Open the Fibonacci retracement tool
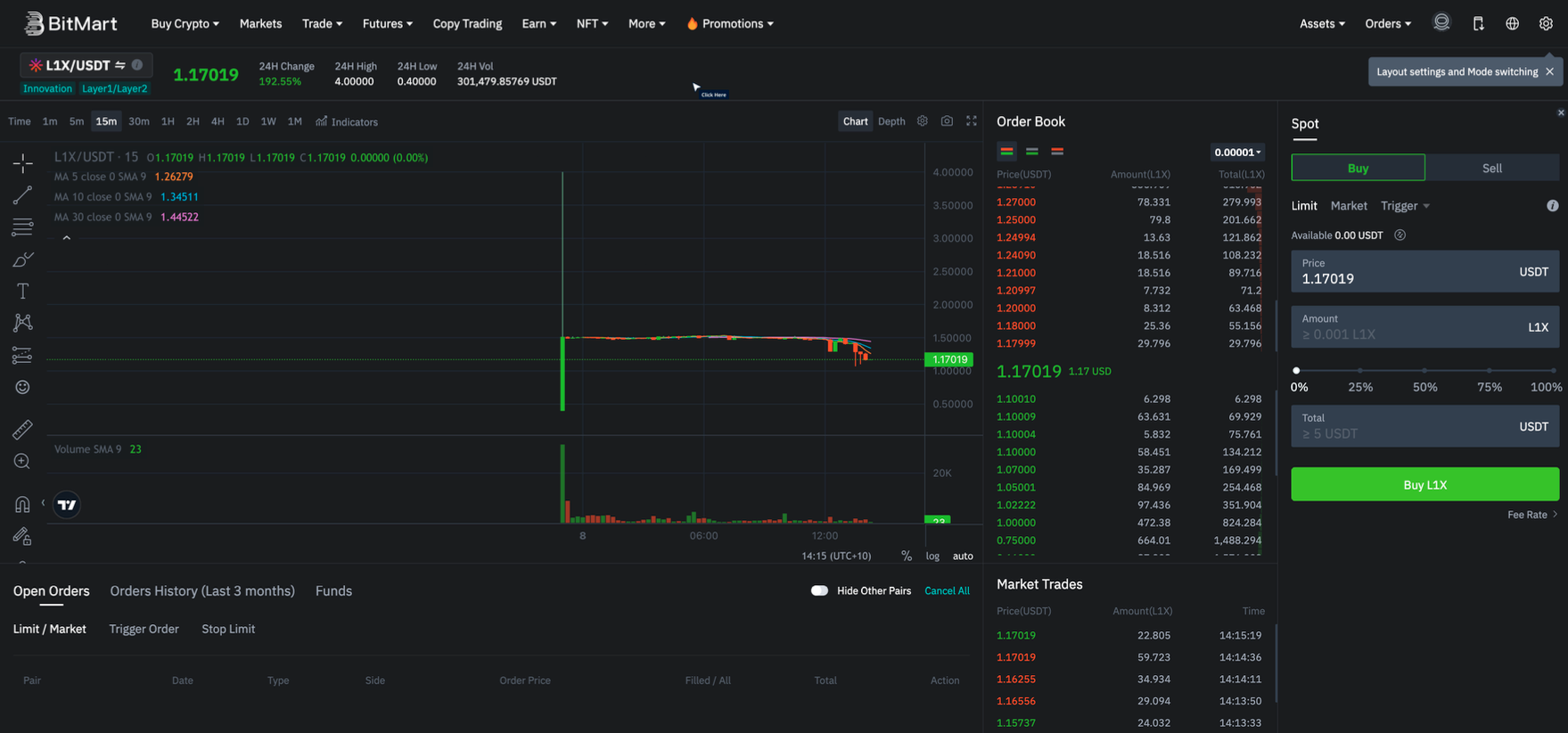1568x733 pixels. 22,226
